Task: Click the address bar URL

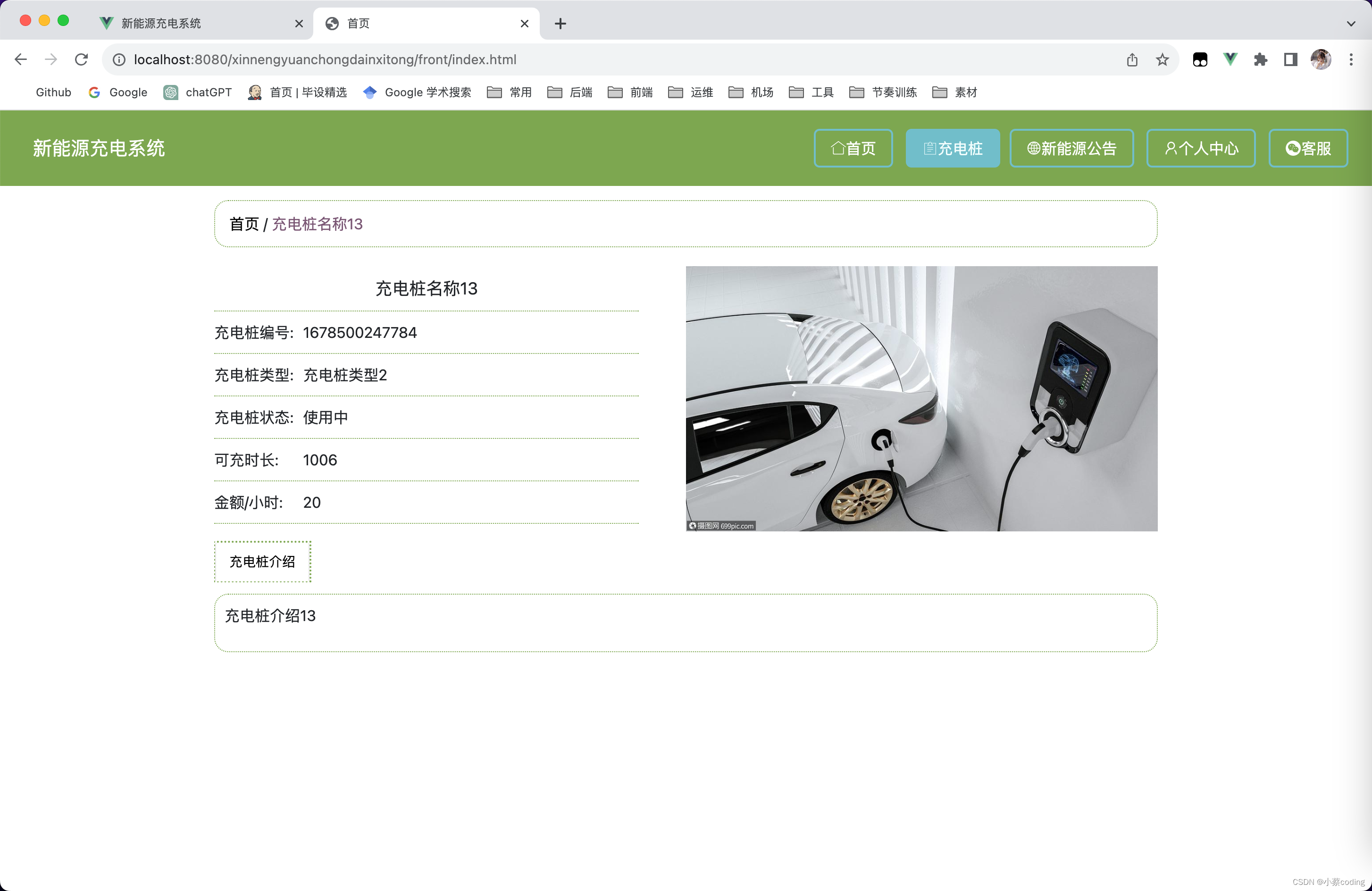Action: point(325,59)
